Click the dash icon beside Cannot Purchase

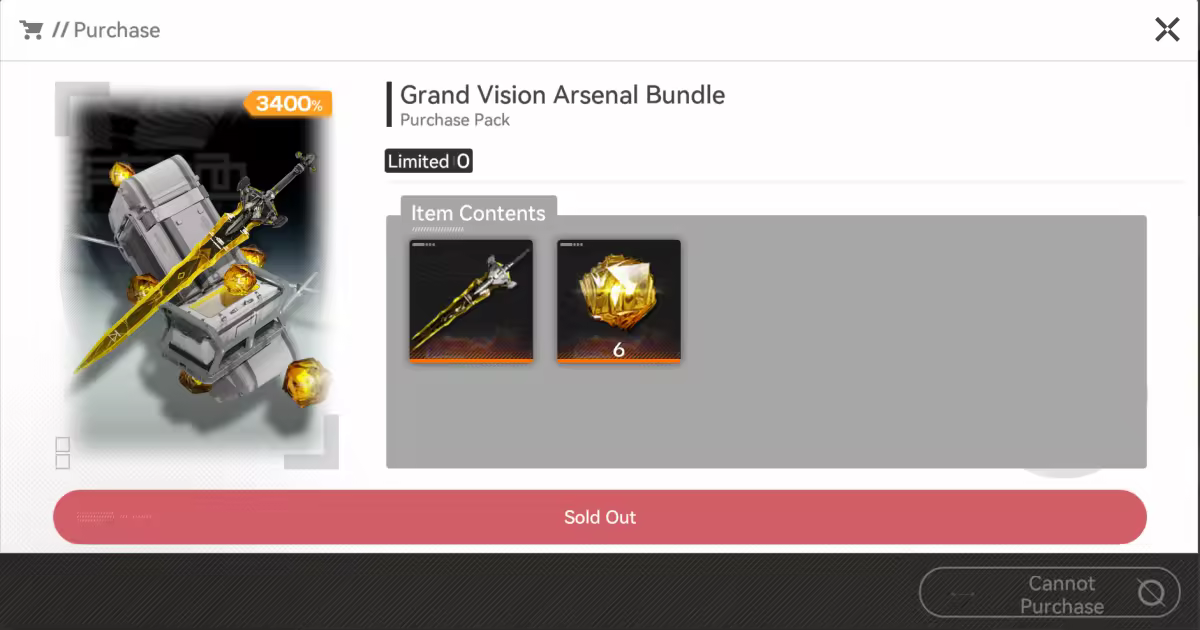962,594
